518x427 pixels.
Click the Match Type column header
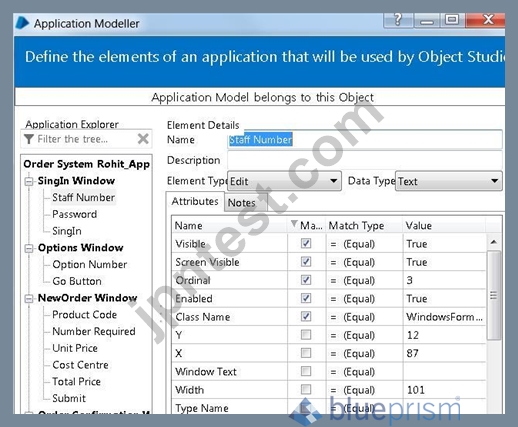coord(364,225)
